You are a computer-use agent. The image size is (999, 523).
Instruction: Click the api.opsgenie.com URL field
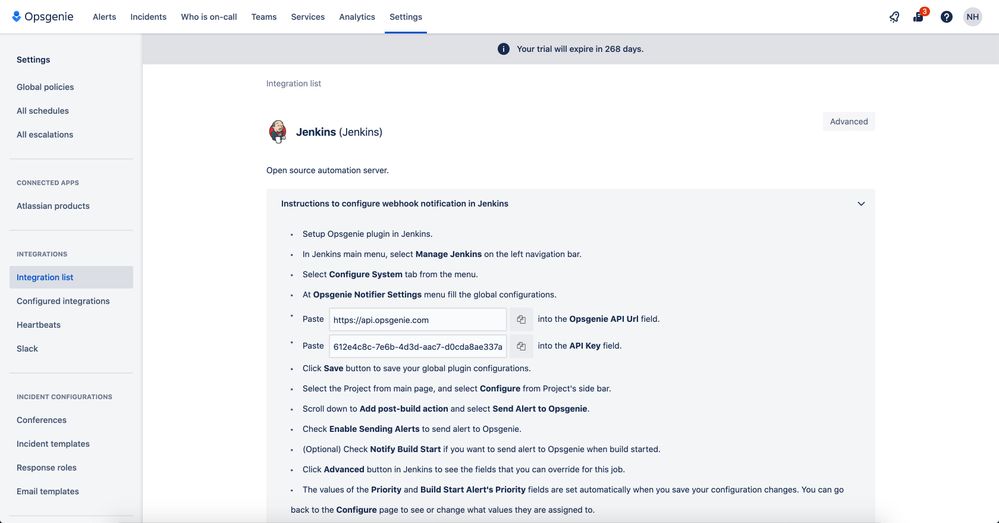[x=418, y=320]
